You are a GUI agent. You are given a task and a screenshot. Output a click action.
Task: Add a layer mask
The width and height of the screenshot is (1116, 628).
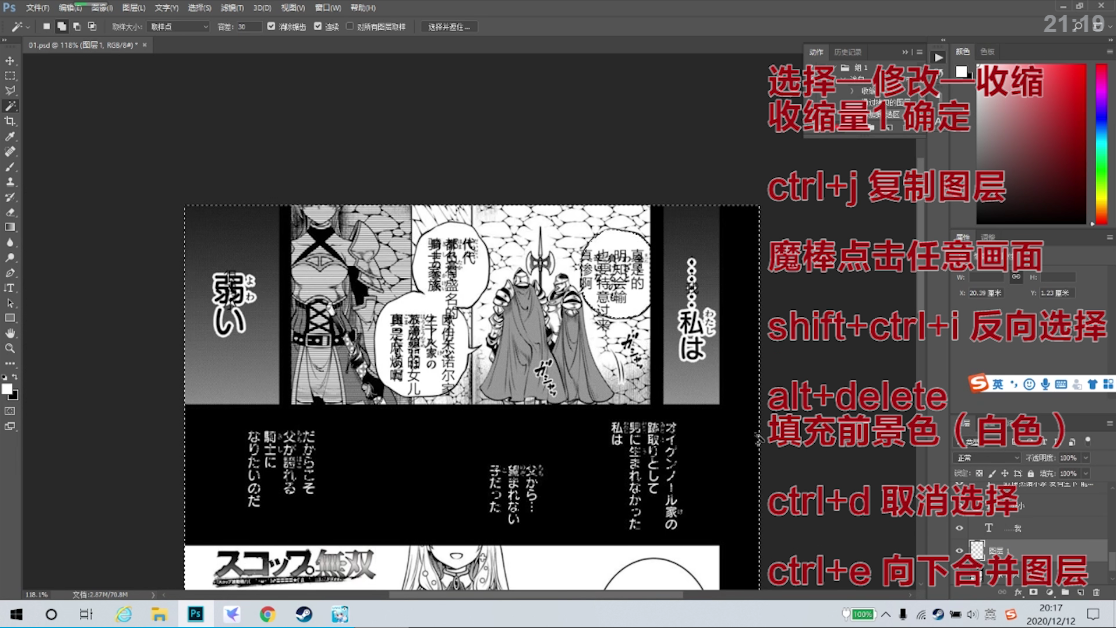tap(1033, 592)
